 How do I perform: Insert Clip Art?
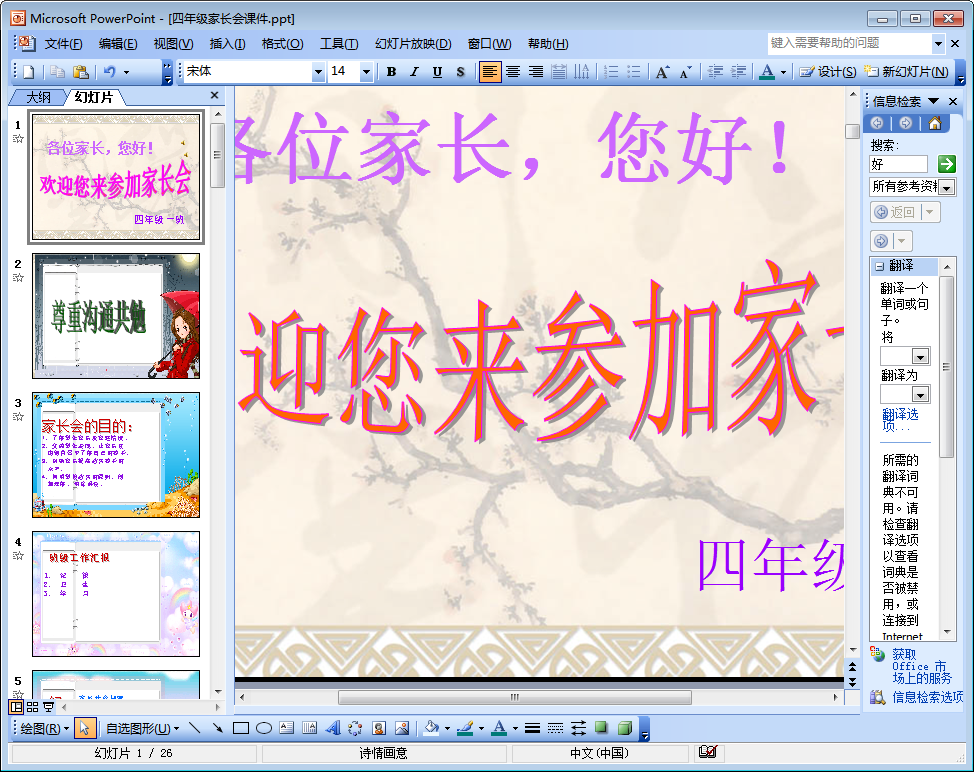coord(379,728)
